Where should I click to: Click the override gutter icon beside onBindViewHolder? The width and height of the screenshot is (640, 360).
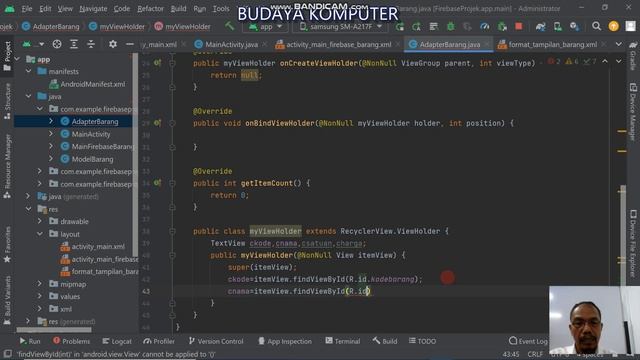[158, 123]
